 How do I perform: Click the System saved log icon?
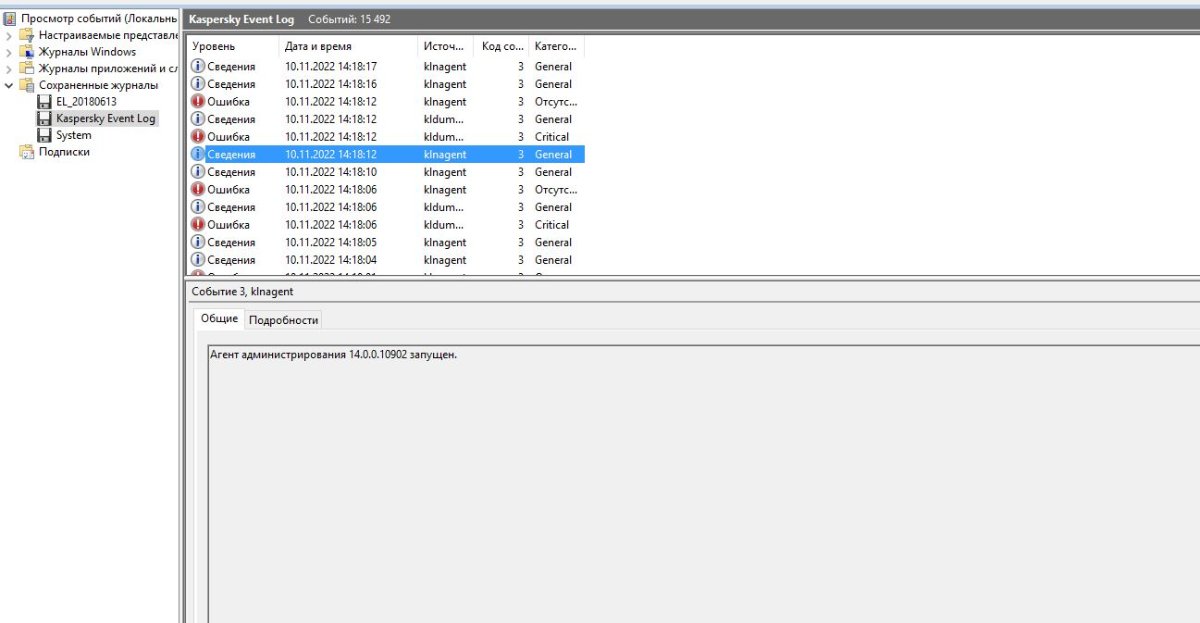pyautogui.click(x=44, y=135)
